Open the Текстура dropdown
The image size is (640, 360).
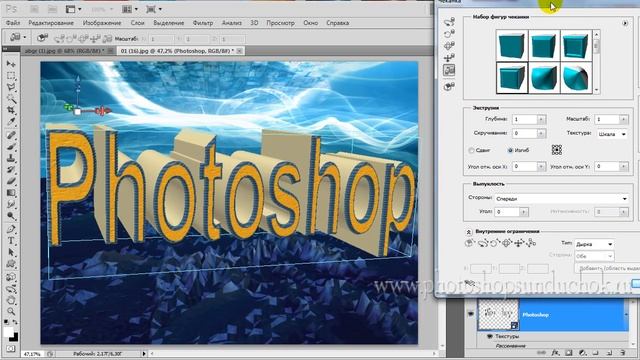coord(612,134)
